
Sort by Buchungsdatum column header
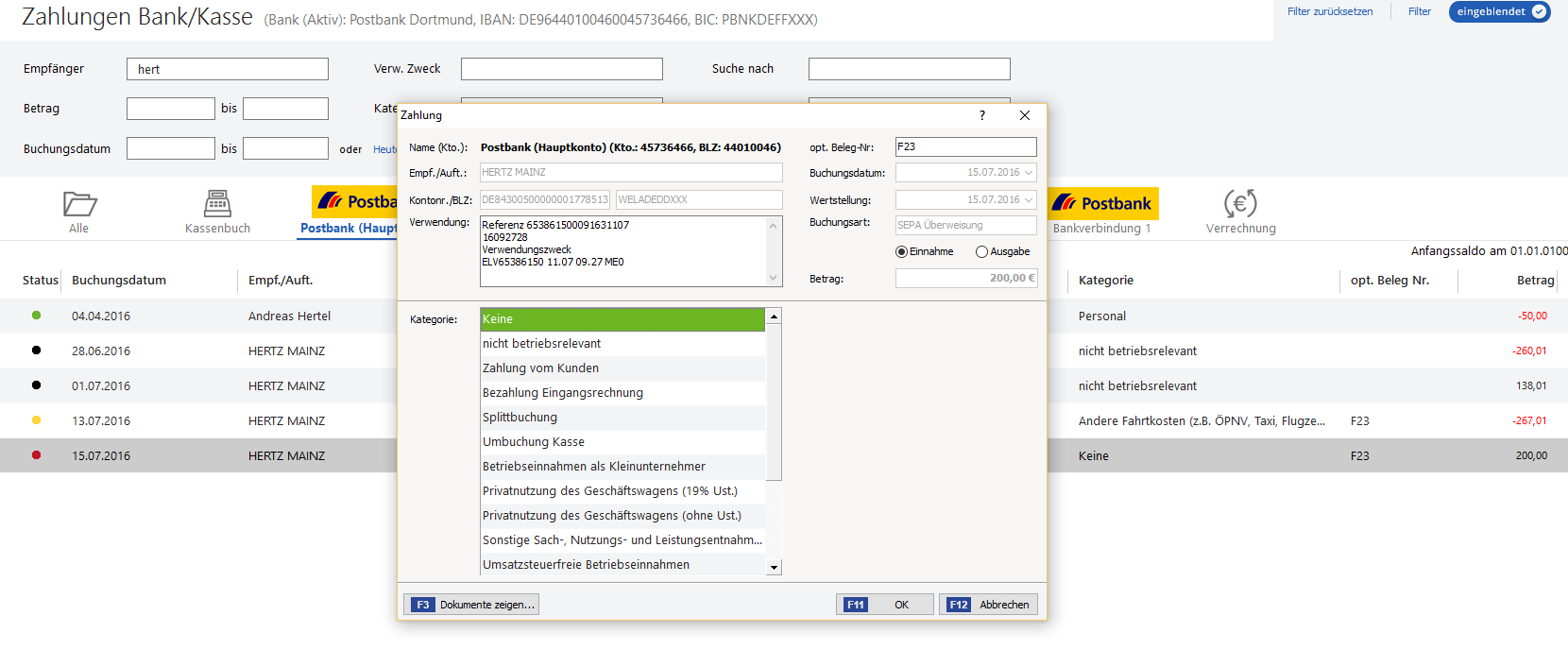pos(119,280)
